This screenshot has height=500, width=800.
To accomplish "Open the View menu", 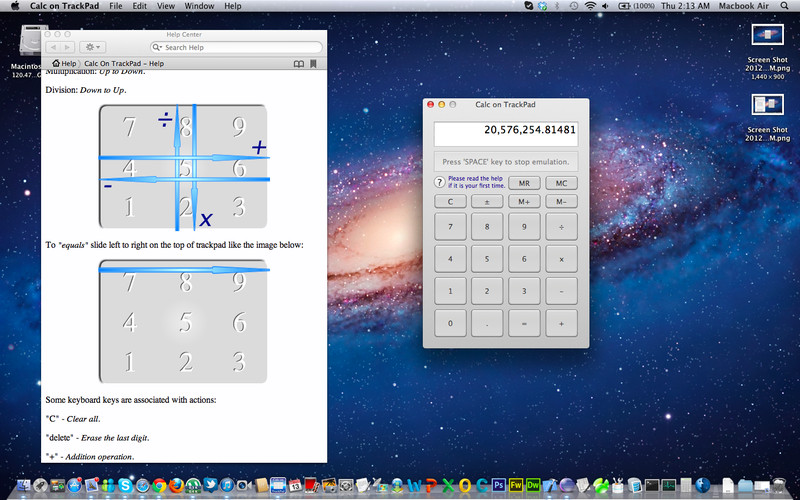I will click(x=166, y=6).
